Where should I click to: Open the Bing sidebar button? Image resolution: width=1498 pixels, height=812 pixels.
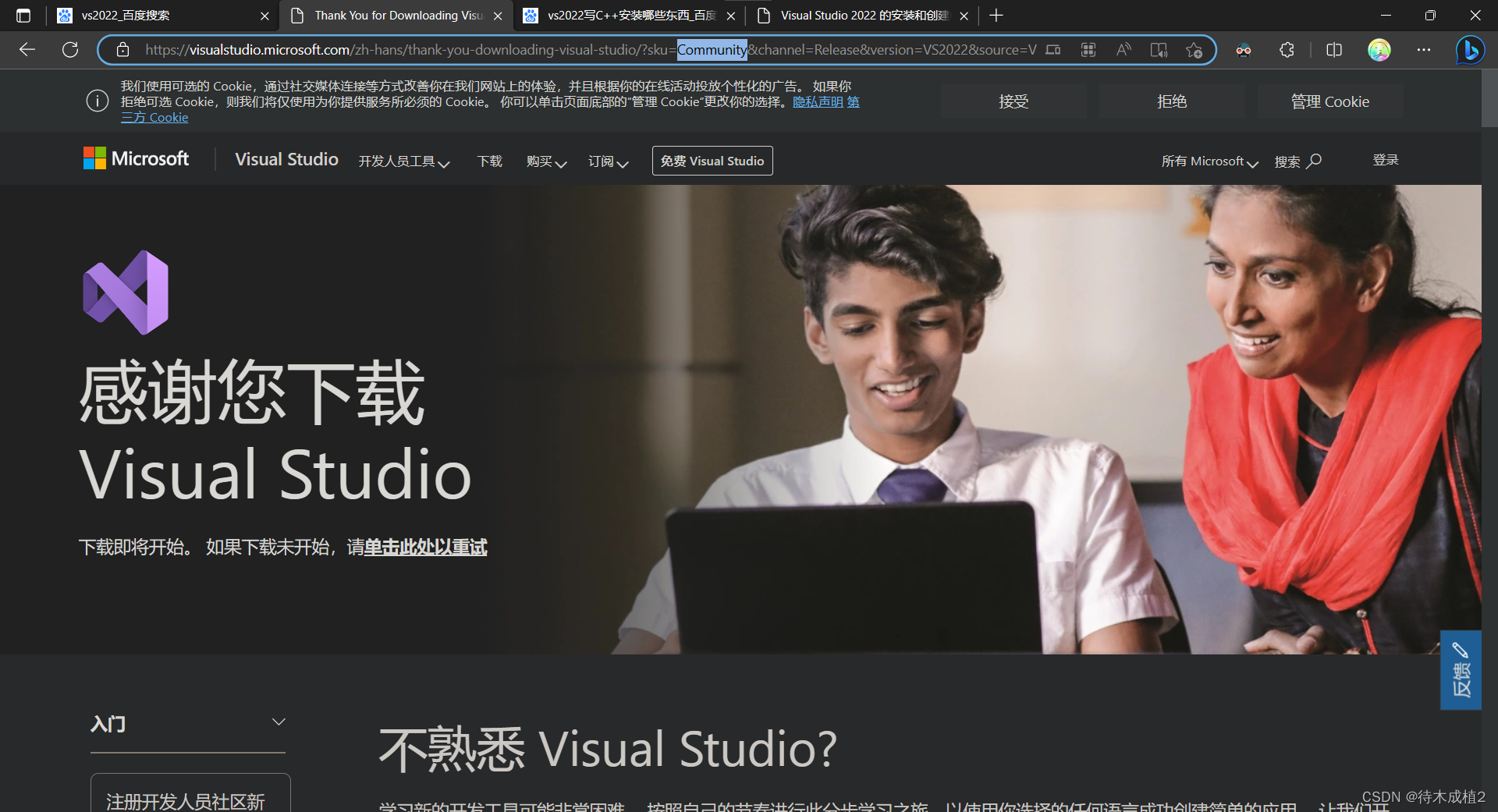pos(1470,50)
